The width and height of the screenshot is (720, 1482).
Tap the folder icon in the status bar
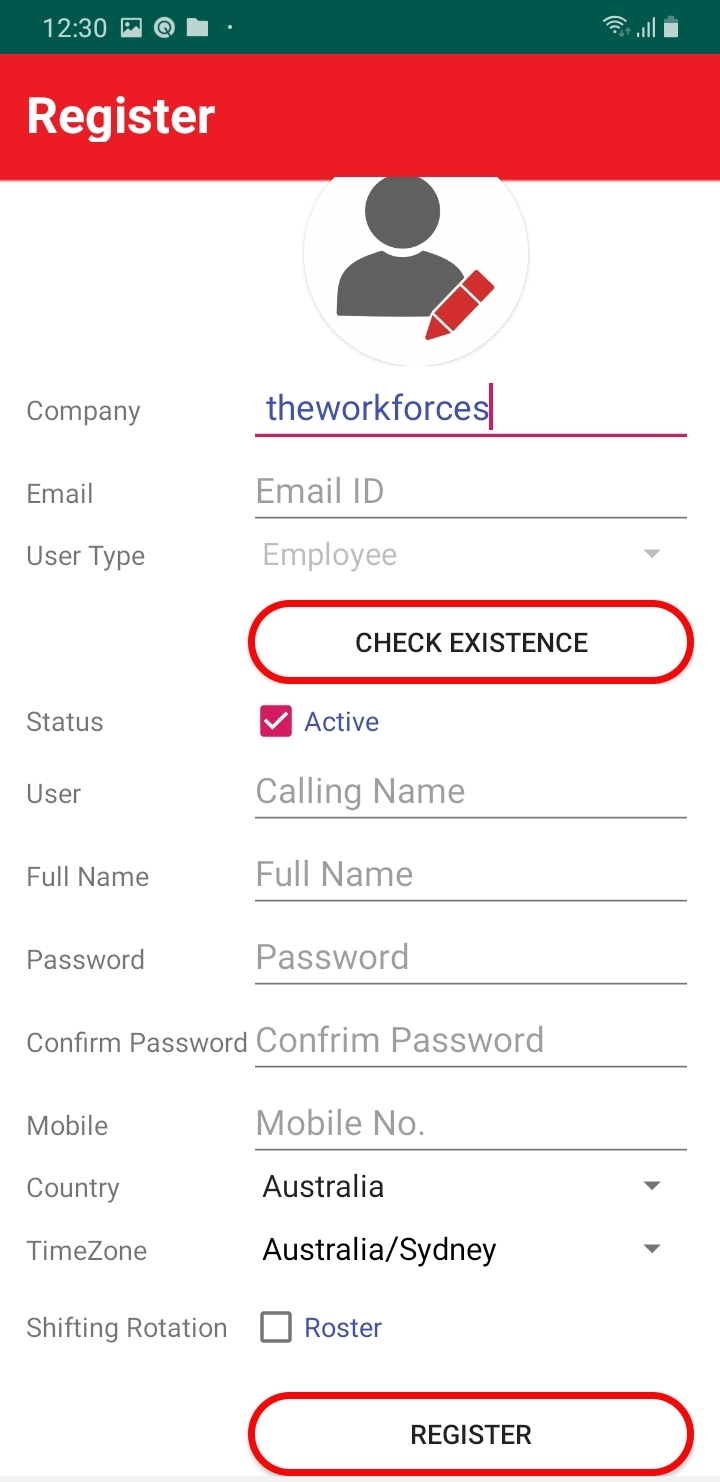point(197,28)
